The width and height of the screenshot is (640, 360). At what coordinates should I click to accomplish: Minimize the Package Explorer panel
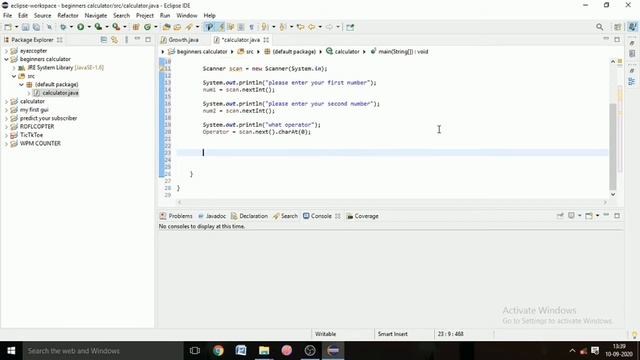click(137, 39)
